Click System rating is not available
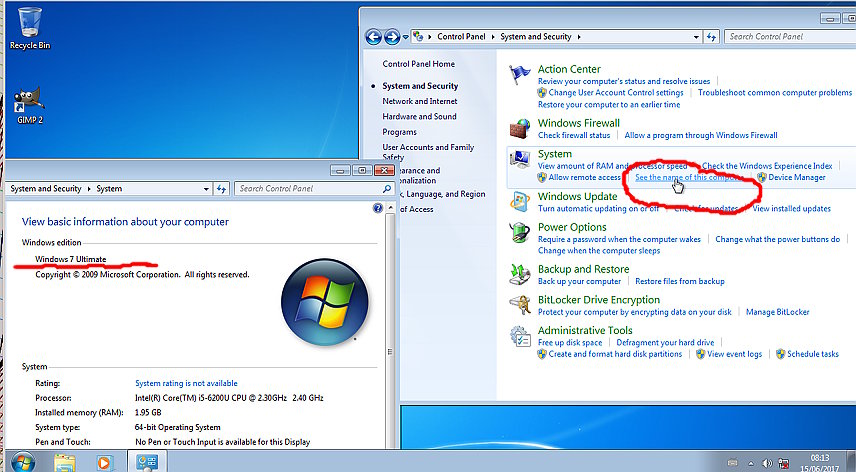 (x=186, y=384)
